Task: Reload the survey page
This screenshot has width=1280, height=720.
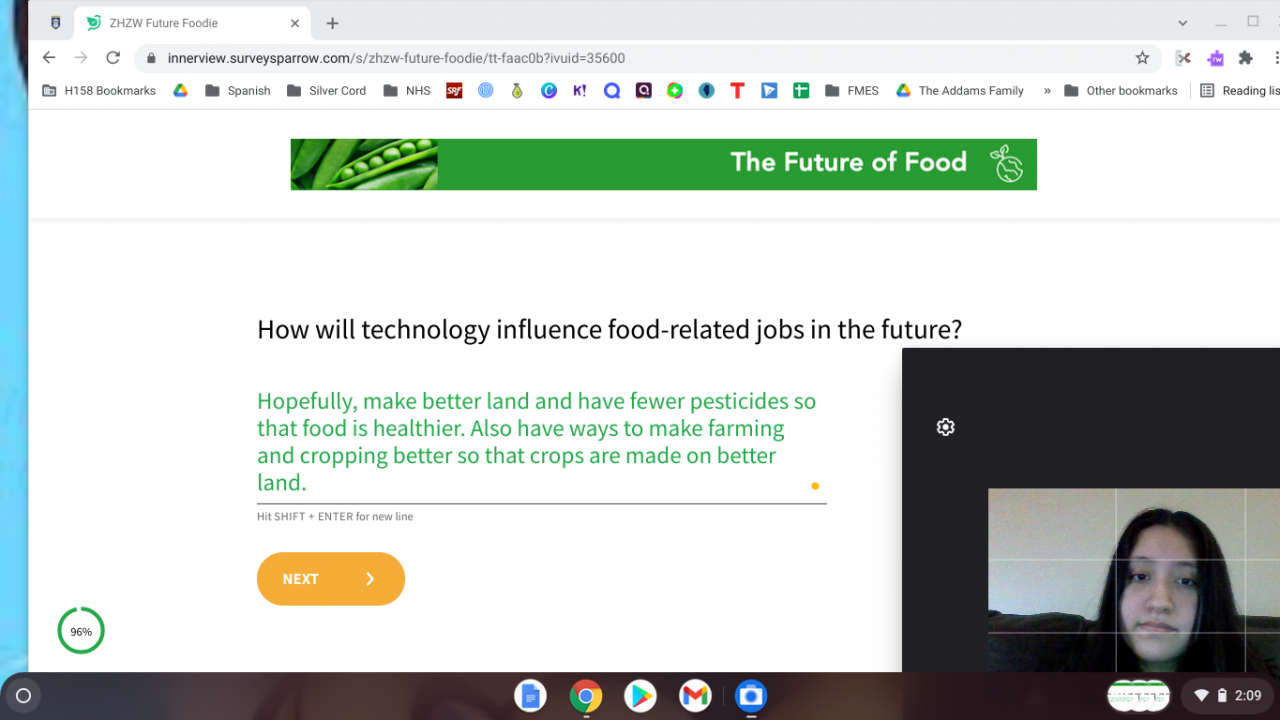Action: [113, 58]
